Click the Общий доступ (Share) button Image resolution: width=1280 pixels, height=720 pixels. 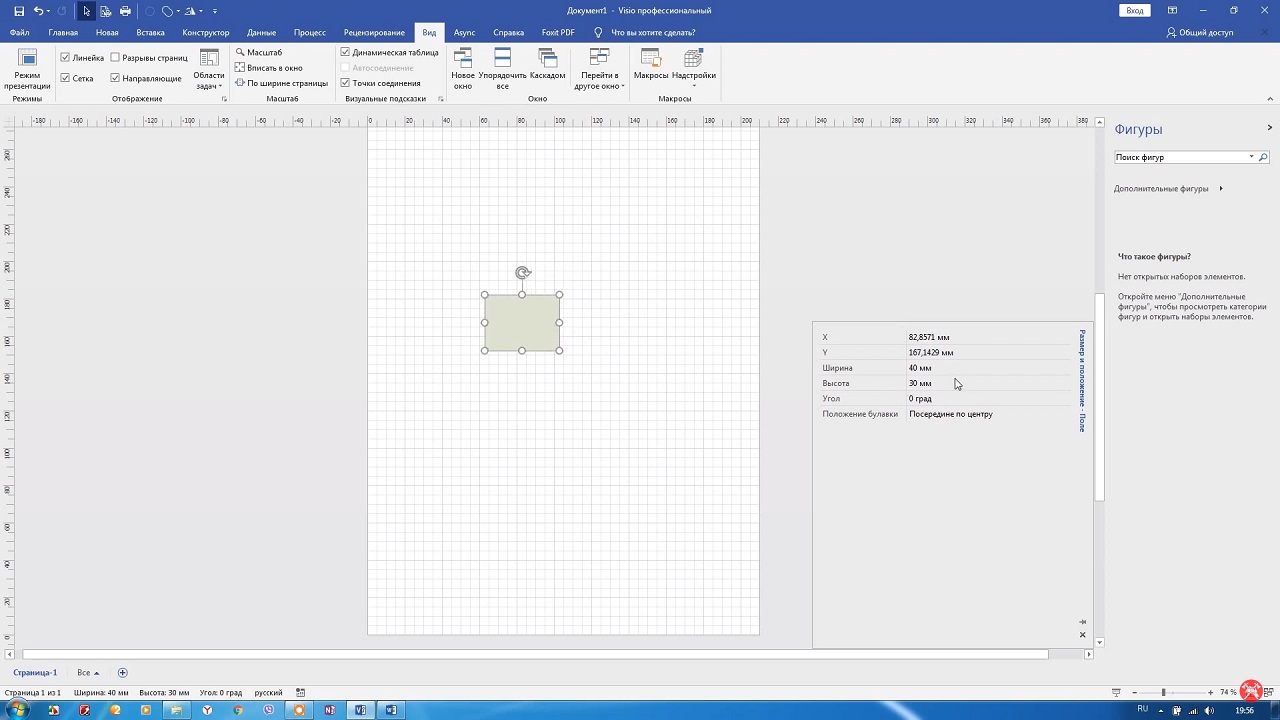1199,33
